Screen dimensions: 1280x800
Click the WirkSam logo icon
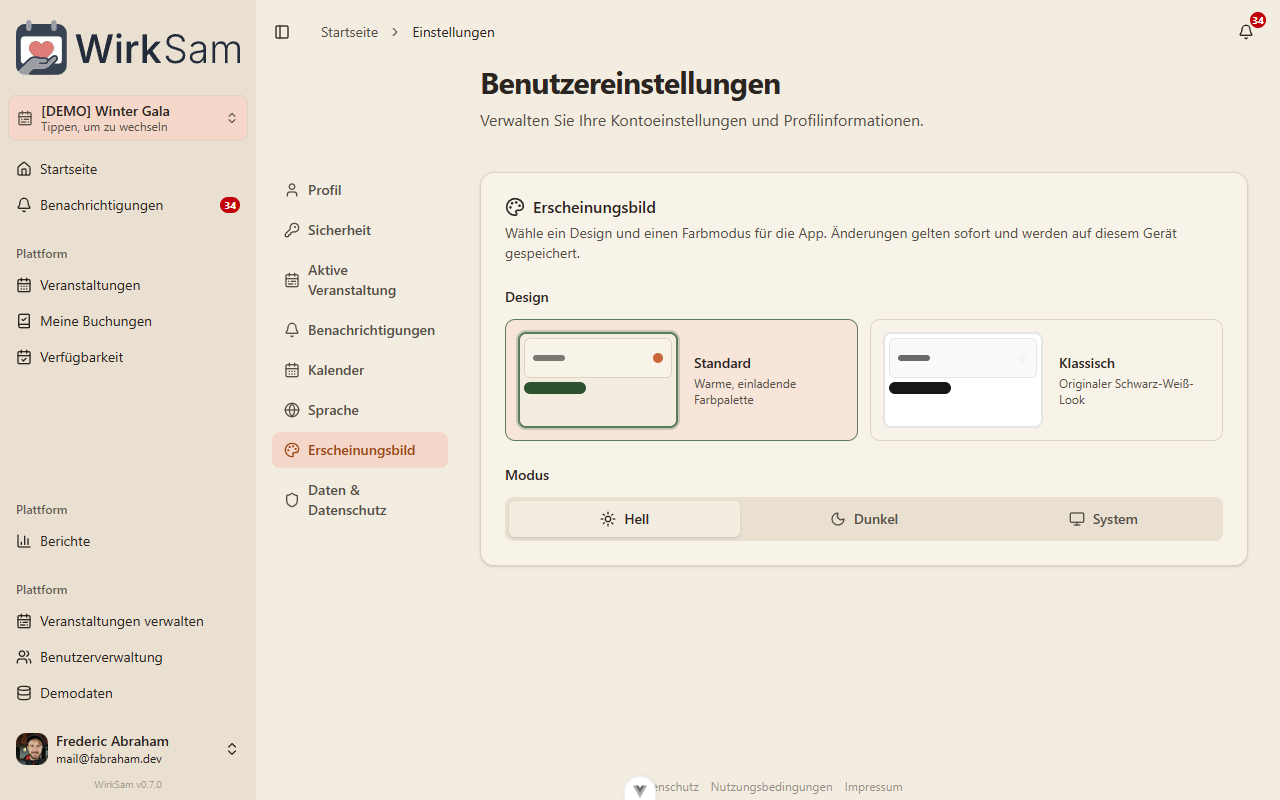(x=42, y=47)
